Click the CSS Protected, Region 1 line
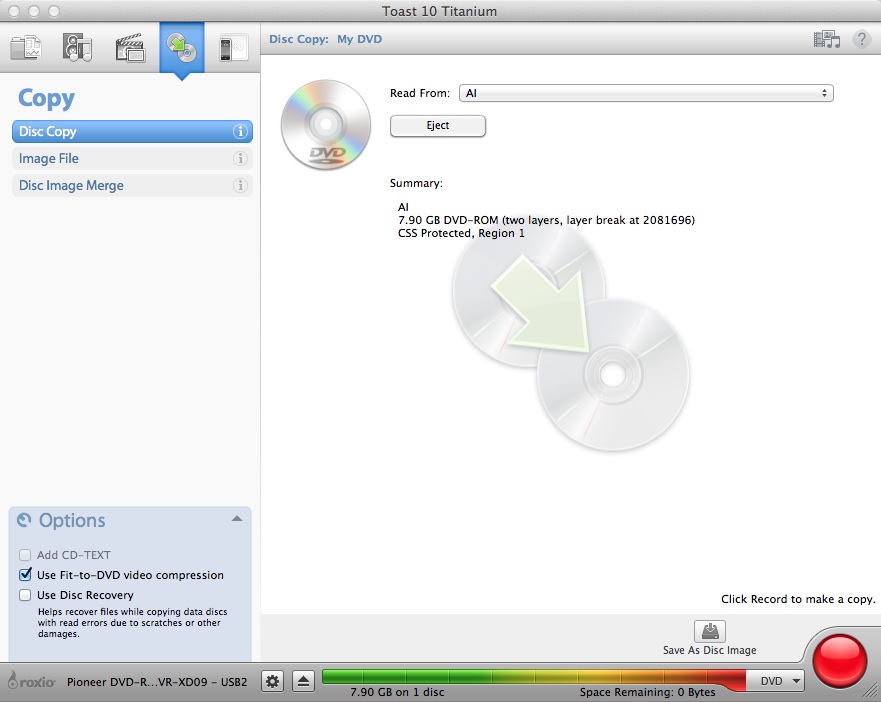Image resolution: width=881 pixels, height=702 pixels. (x=461, y=233)
